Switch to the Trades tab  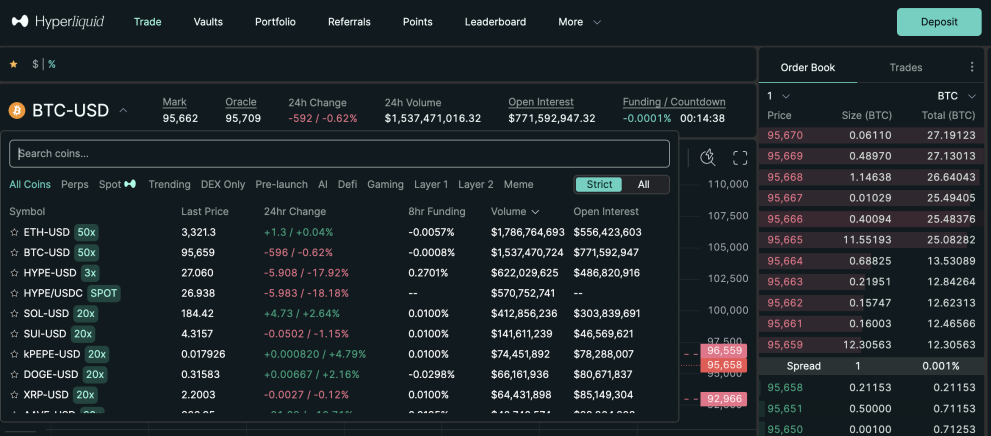pyautogui.click(x=906, y=68)
